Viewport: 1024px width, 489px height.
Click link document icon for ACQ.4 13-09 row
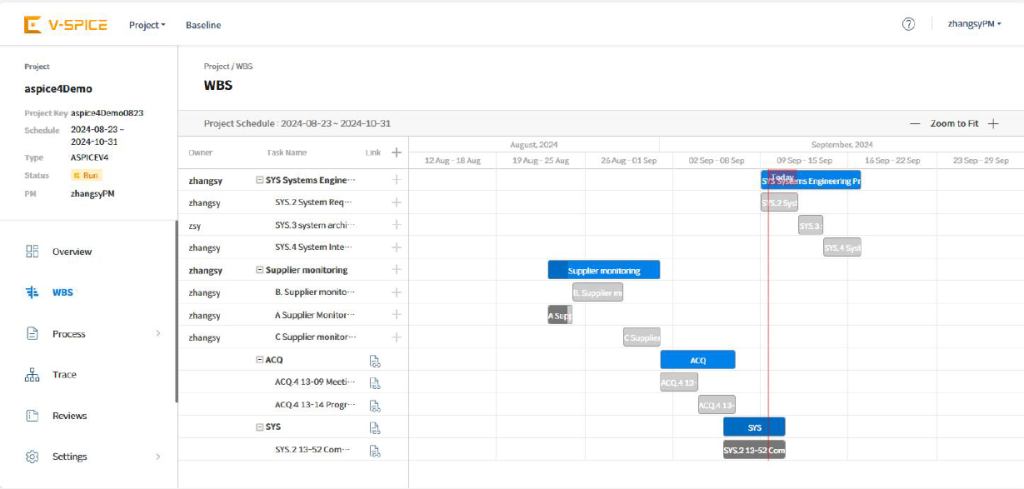(375, 382)
